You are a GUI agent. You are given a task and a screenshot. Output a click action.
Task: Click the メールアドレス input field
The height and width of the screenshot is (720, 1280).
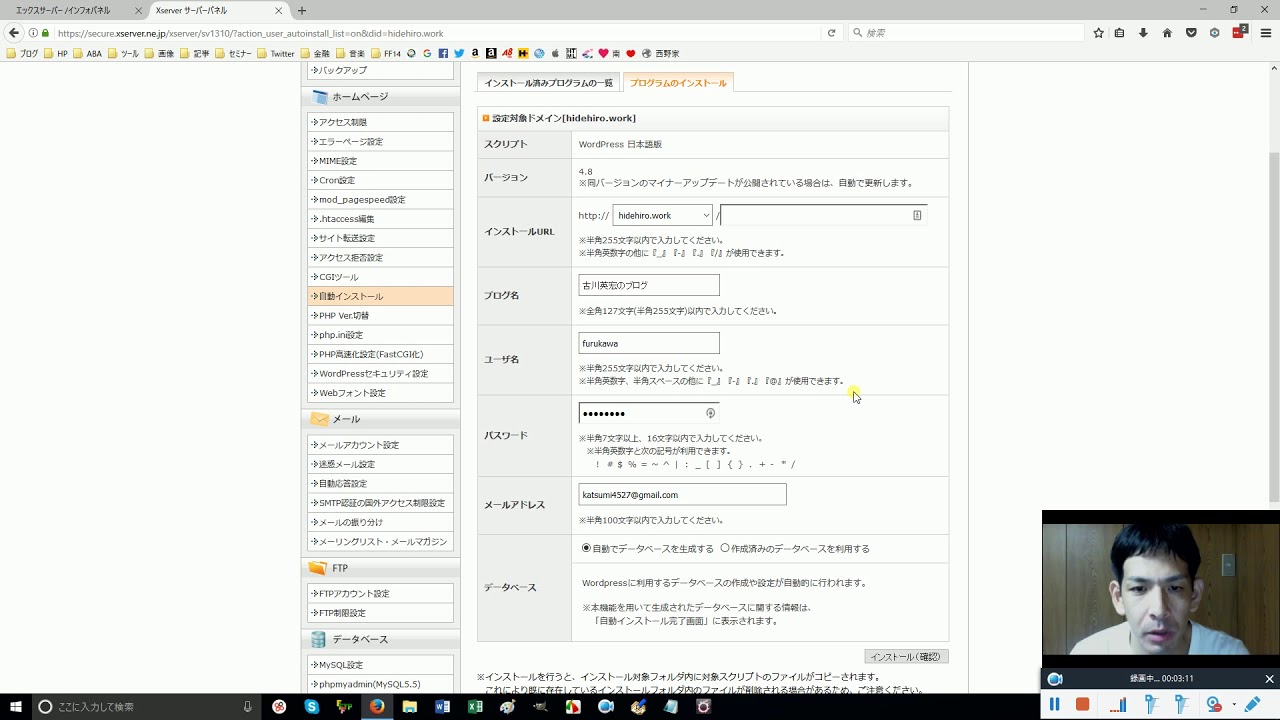click(682, 495)
